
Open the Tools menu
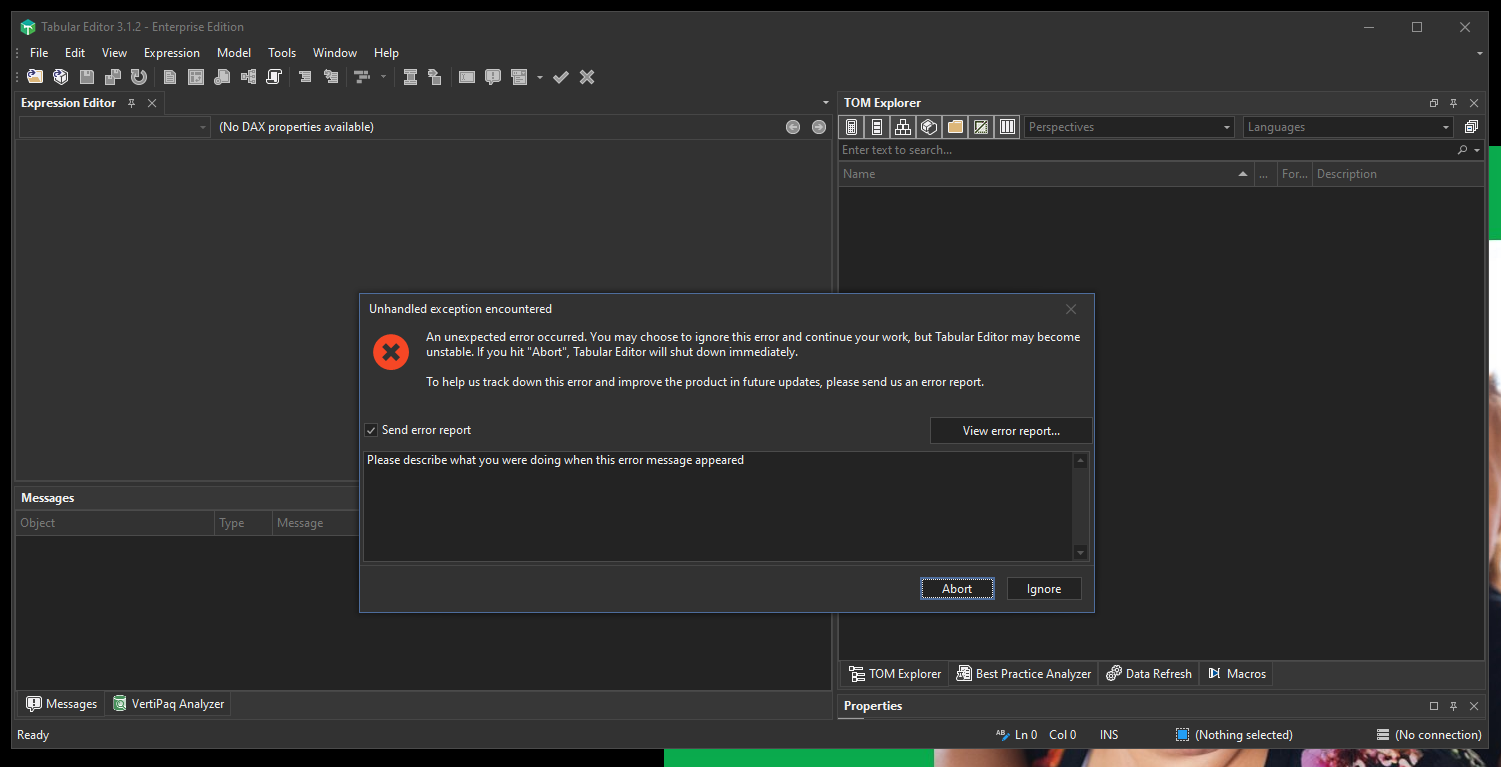coord(282,53)
